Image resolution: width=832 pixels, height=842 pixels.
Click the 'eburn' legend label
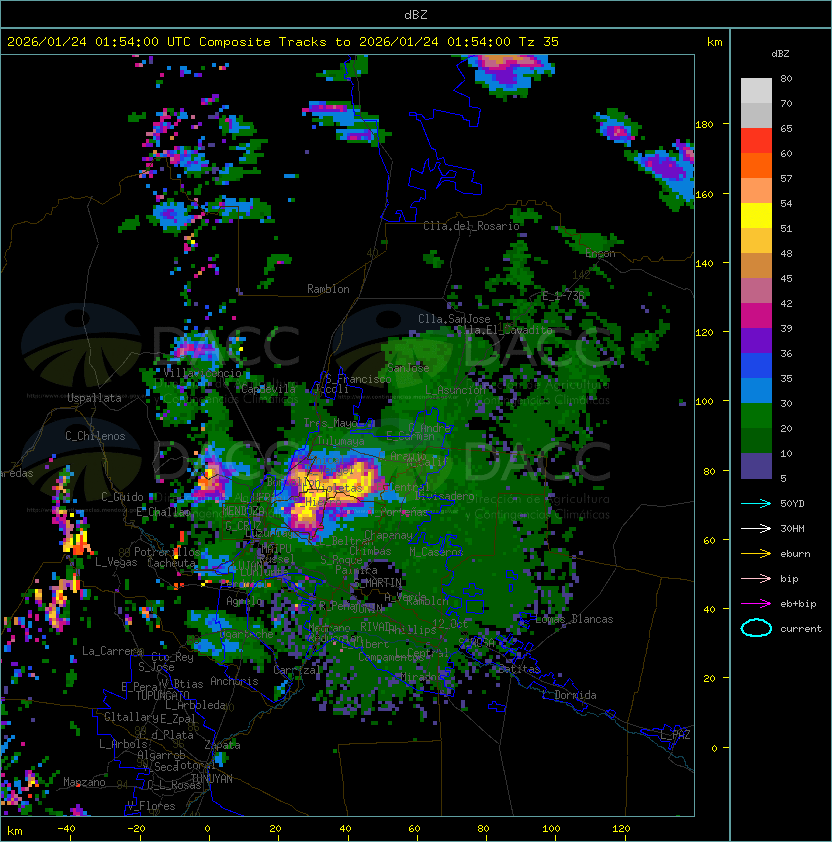(x=795, y=554)
